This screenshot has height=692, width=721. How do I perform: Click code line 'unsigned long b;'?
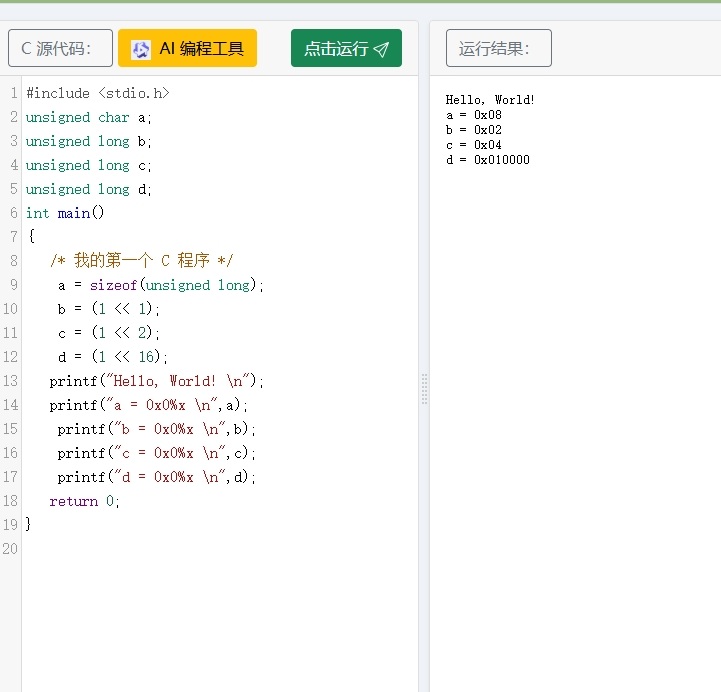point(88,141)
